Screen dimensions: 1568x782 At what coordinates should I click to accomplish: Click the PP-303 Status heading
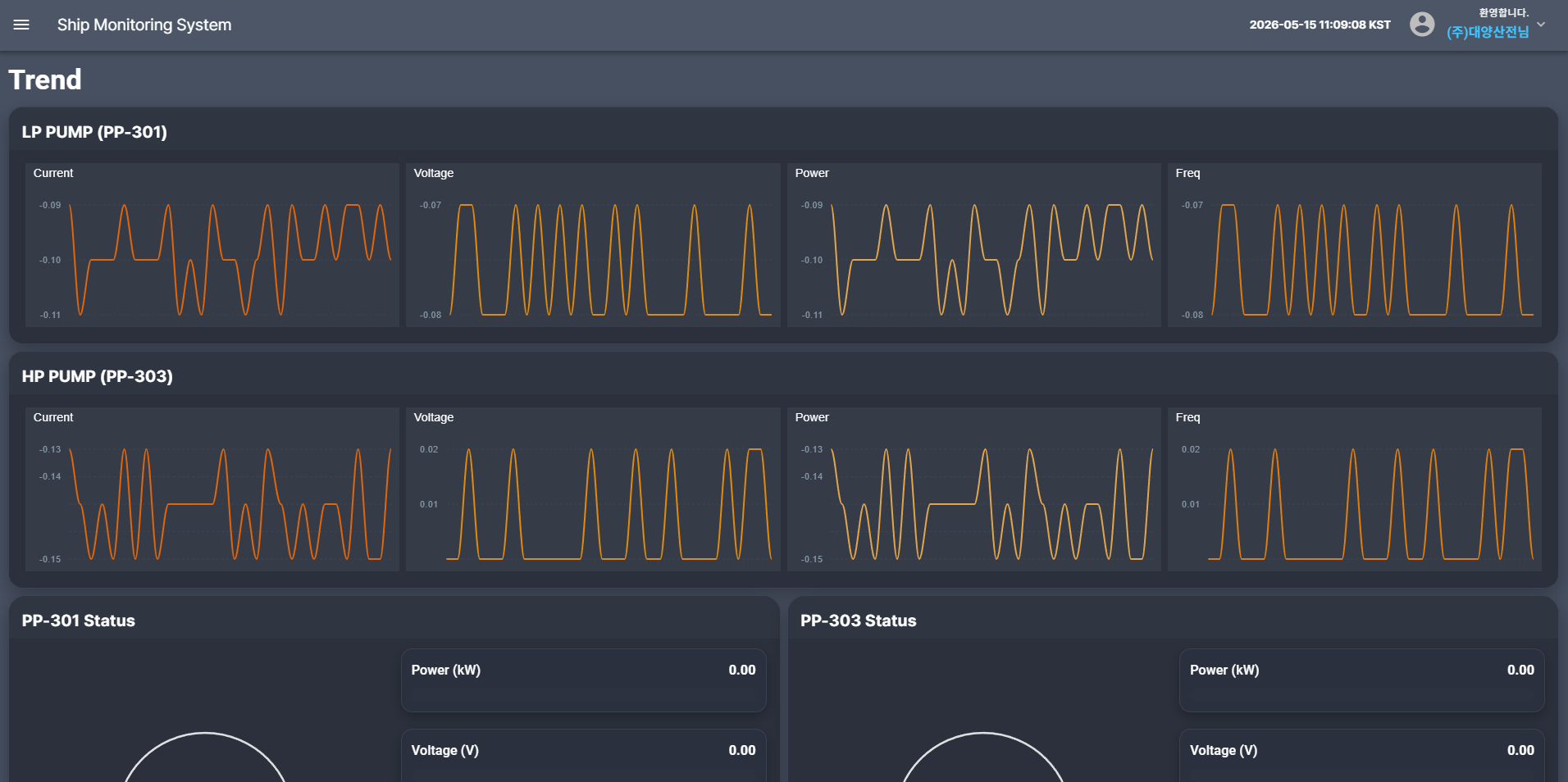[x=859, y=621]
